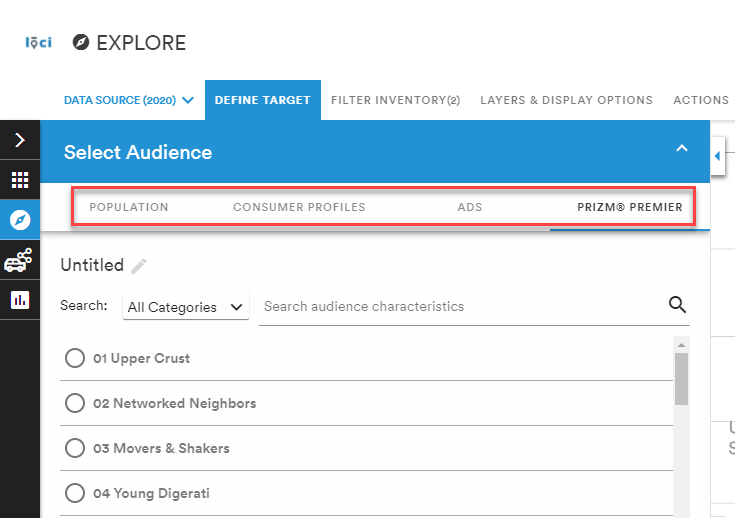This screenshot has width=735, height=518.
Task: Select the compass Explore icon in sidebar
Action: click(x=20, y=220)
